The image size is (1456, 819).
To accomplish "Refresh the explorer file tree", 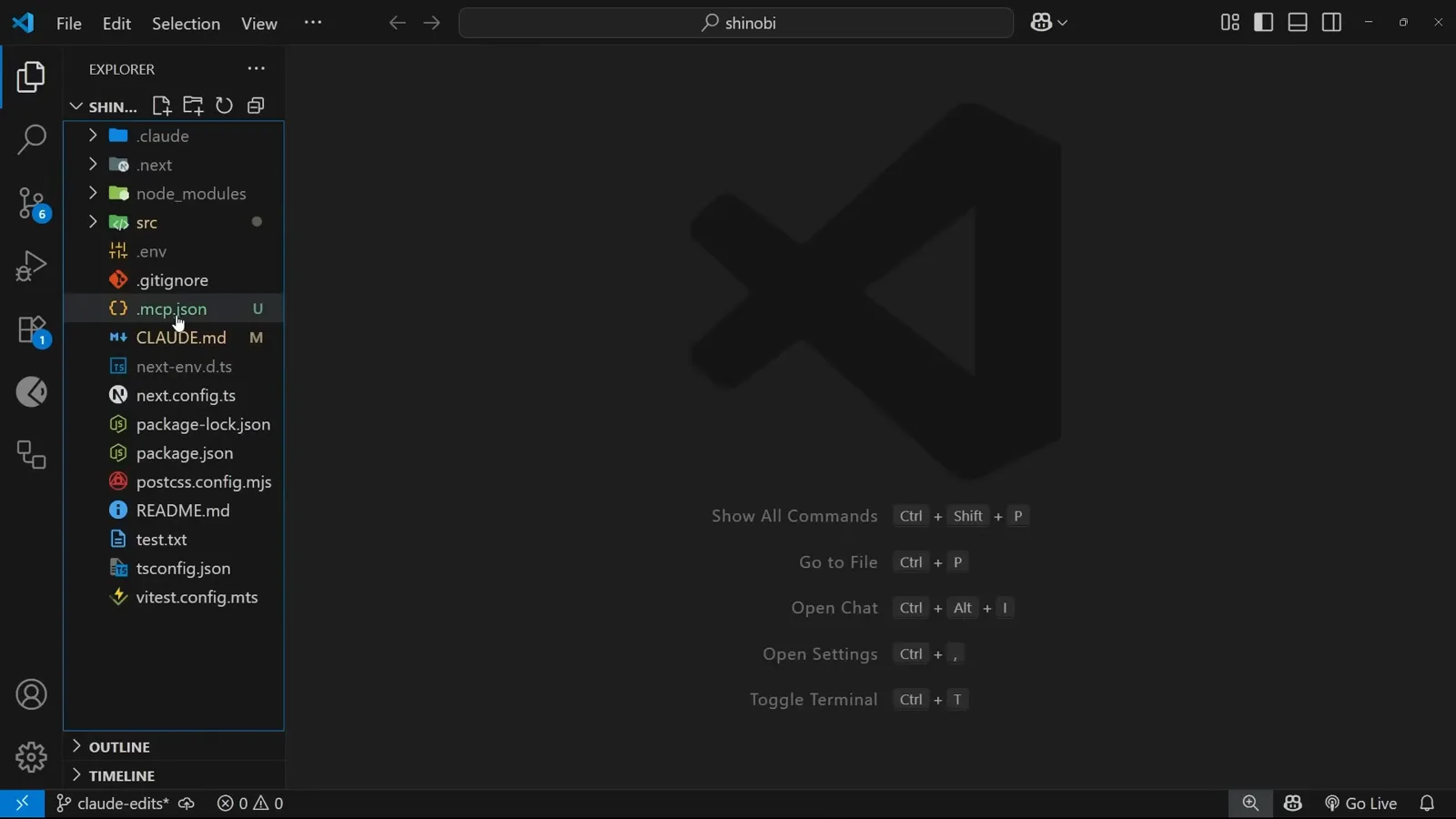I will click(224, 106).
